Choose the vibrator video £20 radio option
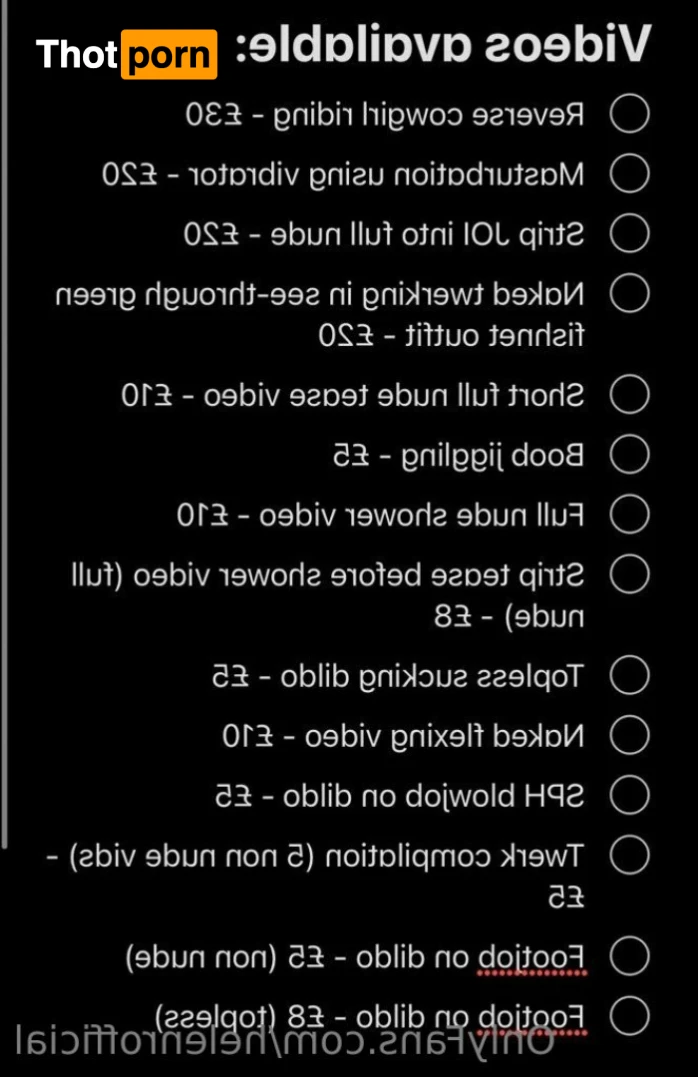This screenshot has height=1077, width=698. pos(631,175)
